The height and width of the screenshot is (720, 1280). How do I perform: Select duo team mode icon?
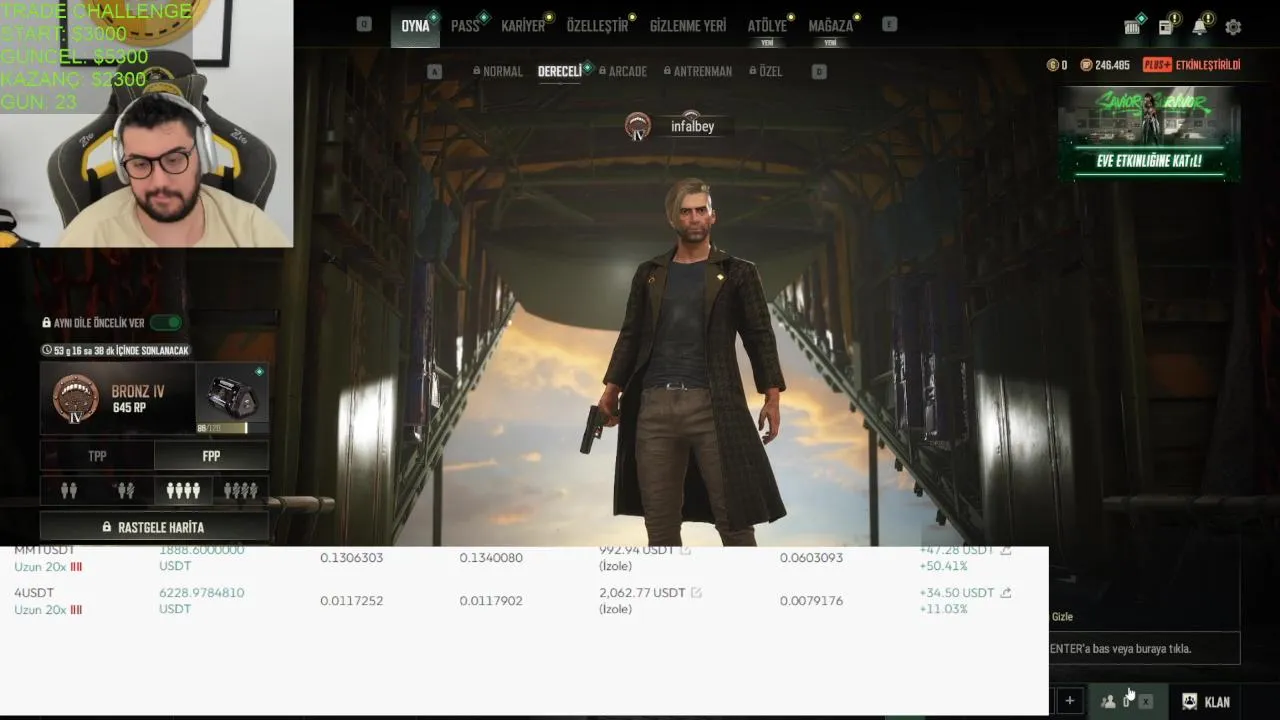(69, 491)
